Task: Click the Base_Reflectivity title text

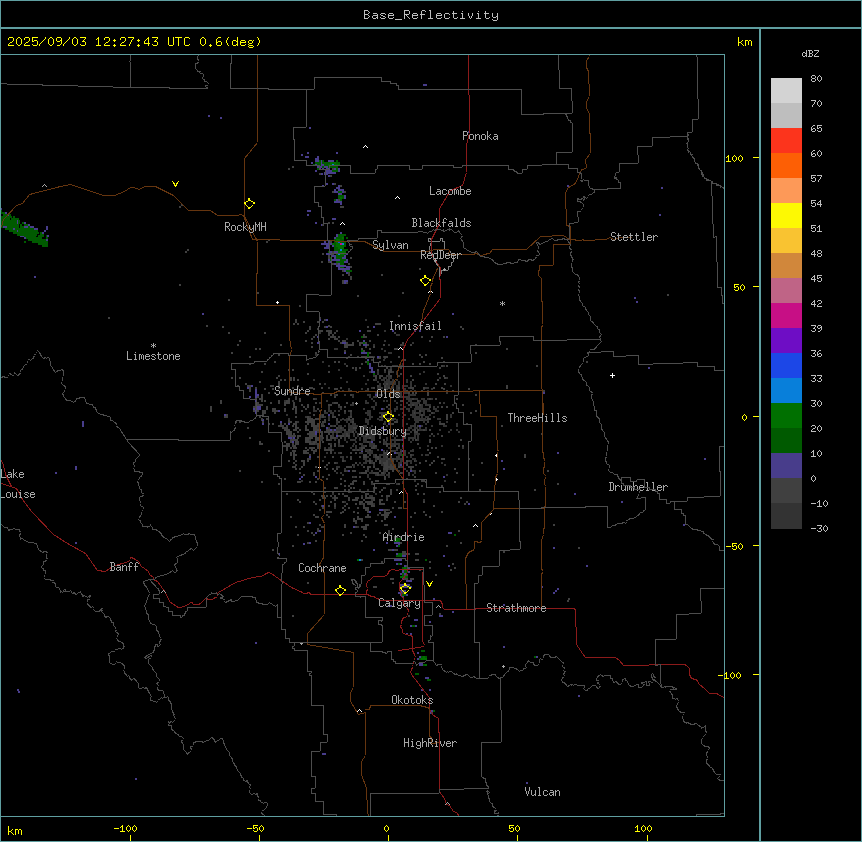Action: [x=431, y=15]
